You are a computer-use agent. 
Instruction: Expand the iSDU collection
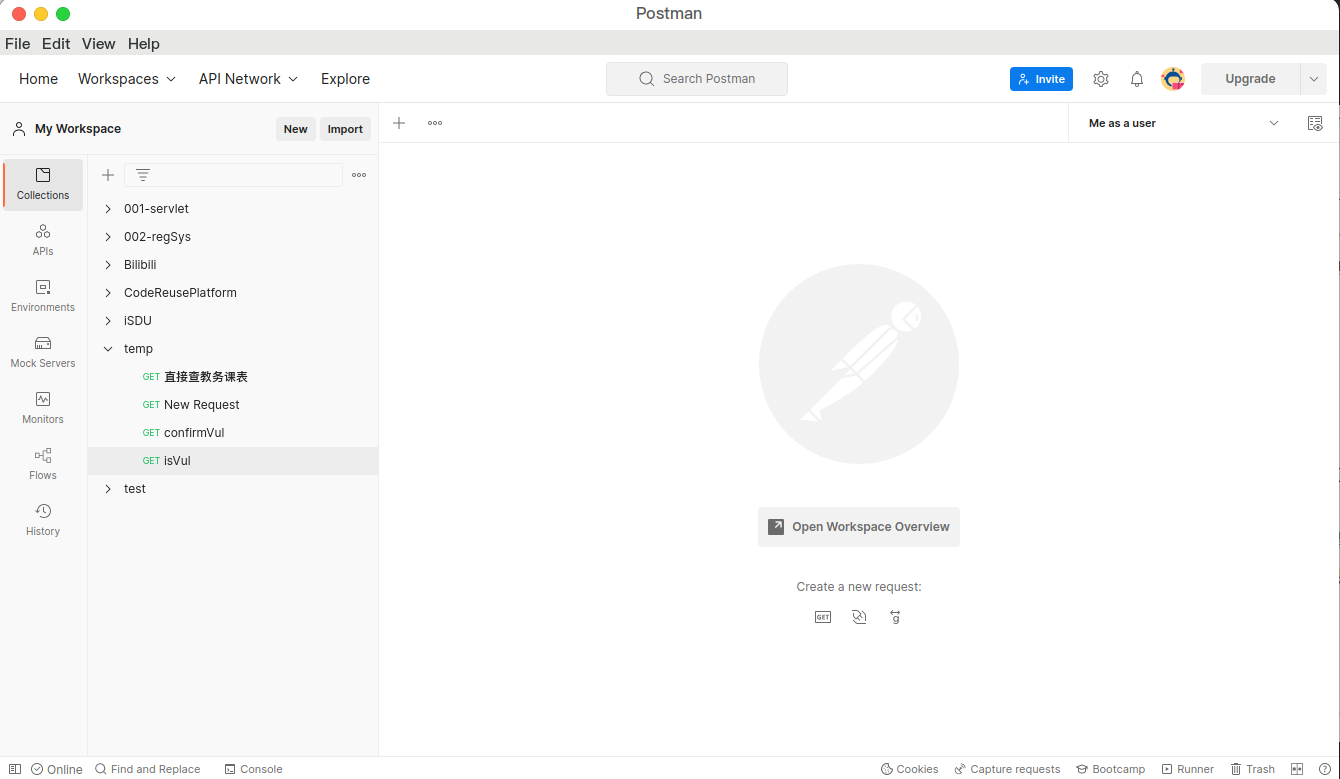108,321
